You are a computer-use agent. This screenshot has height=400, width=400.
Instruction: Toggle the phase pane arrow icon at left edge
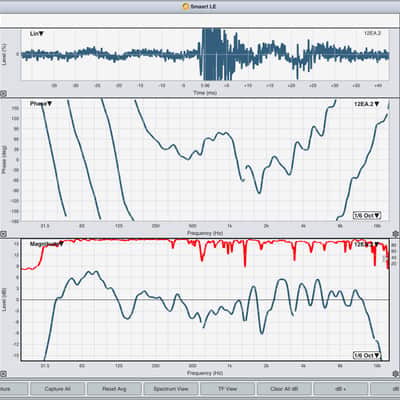3,234
